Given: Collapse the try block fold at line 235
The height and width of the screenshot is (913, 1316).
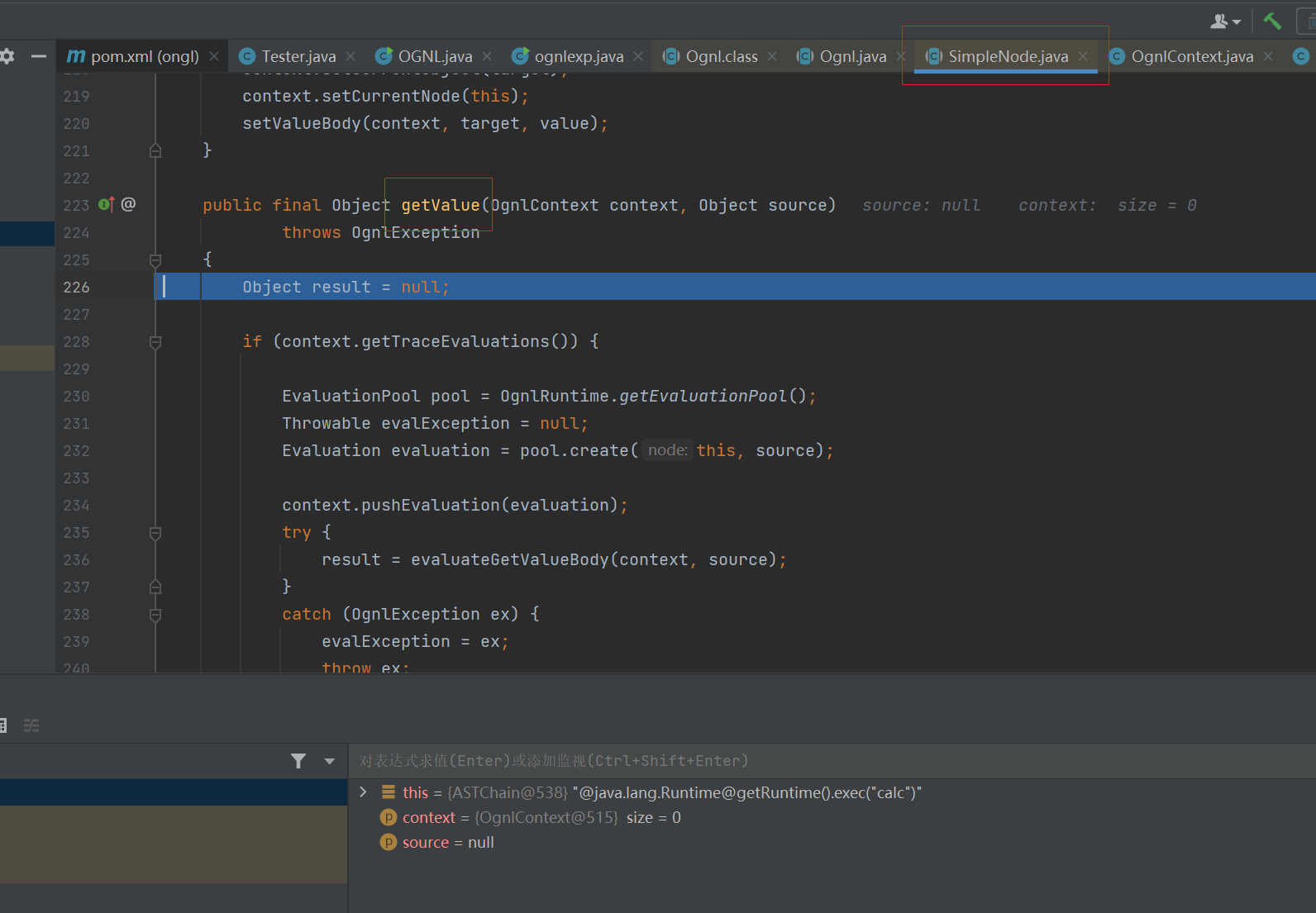Looking at the screenshot, I should click(x=155, y=533).
